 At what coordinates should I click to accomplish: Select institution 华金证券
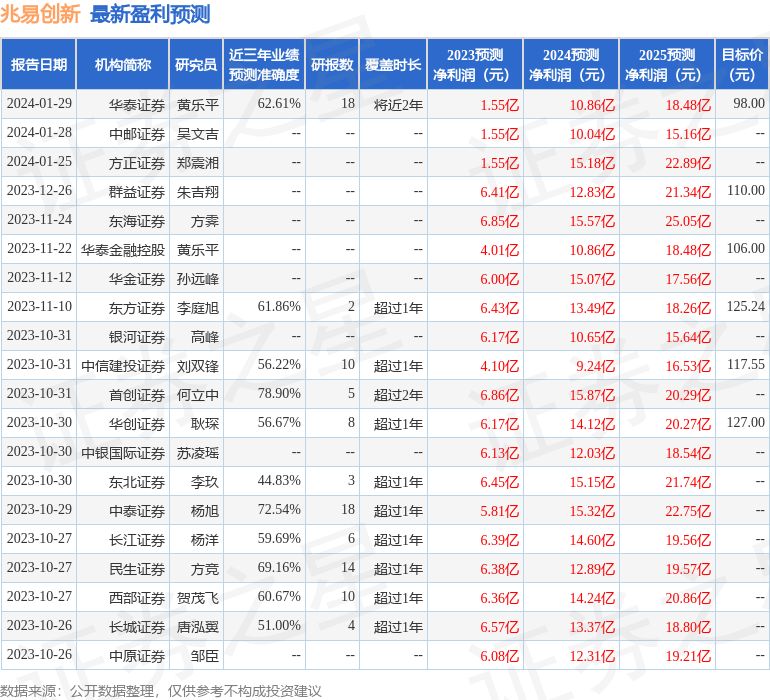coord(137,279)
